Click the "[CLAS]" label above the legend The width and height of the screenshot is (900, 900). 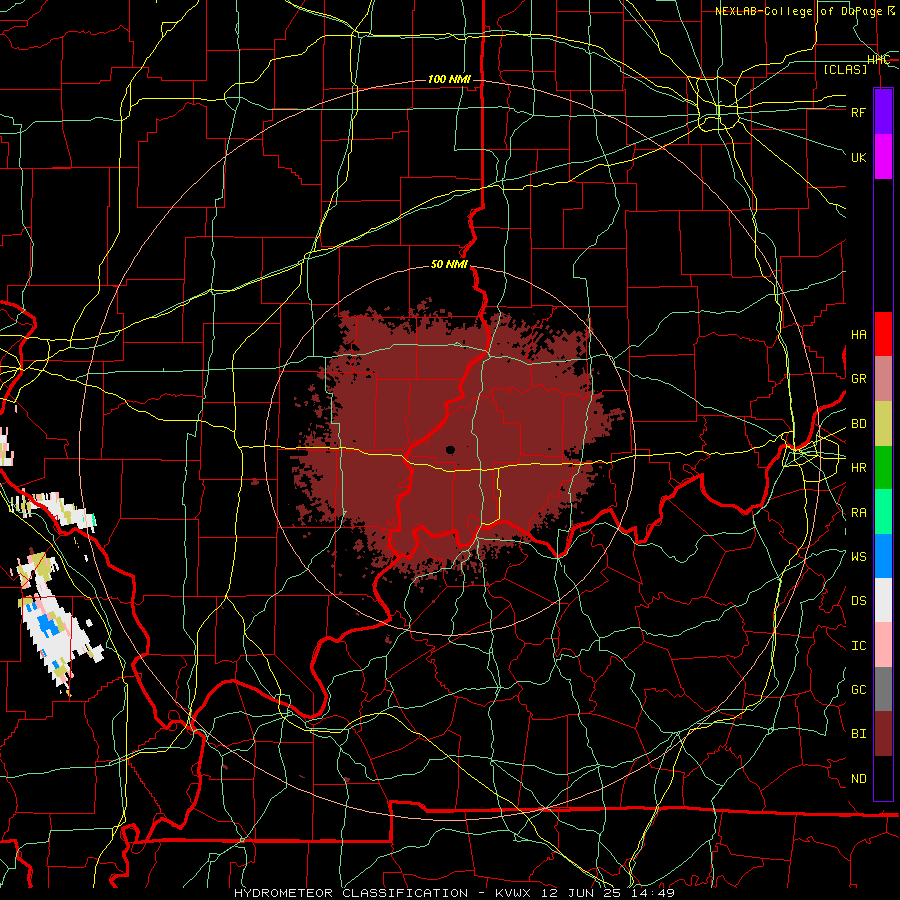(845, 69)
